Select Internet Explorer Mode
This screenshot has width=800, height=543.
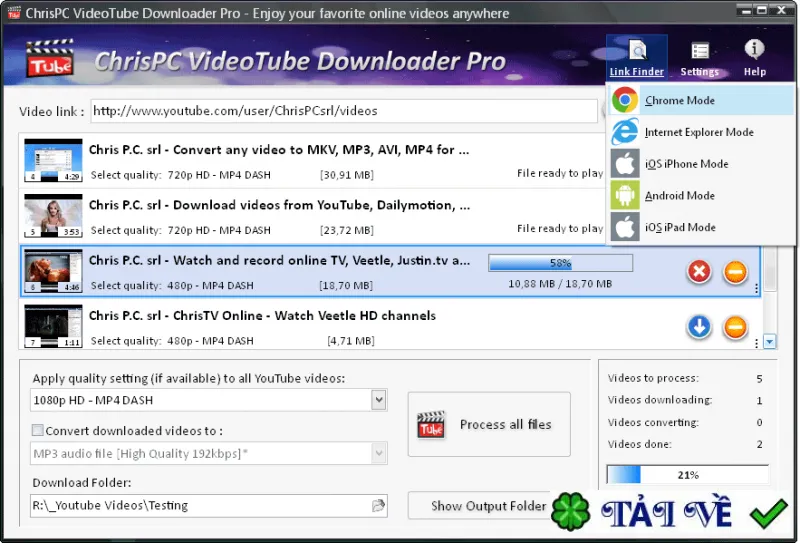702,132
